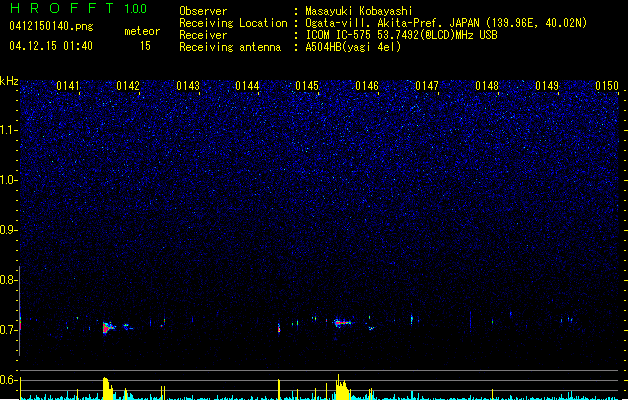Click the 1.1 kHz axis label

click(x=8, y=130)
